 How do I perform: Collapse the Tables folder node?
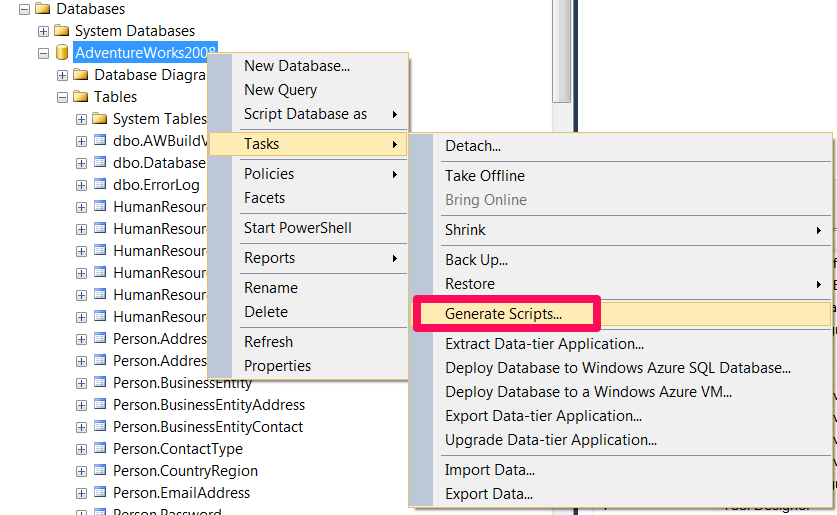62,98
